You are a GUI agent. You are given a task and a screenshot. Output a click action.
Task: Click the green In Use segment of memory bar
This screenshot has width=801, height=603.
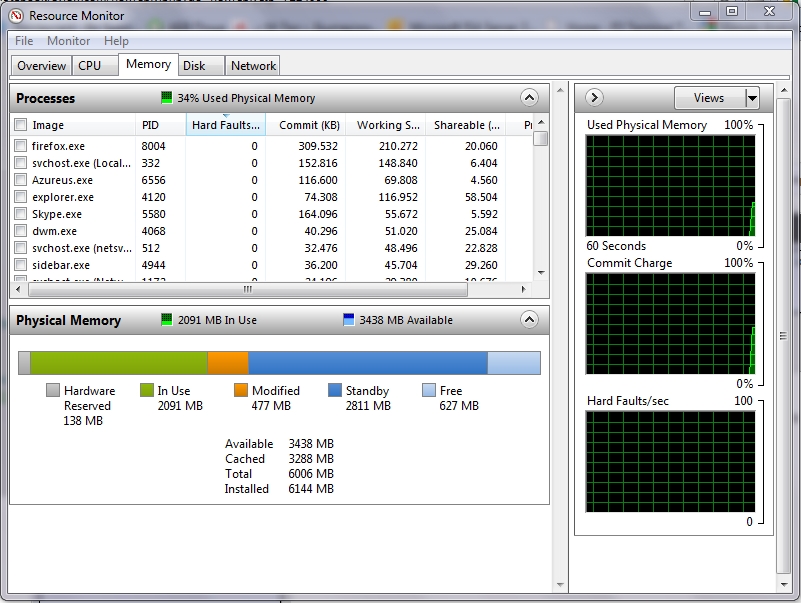(x=119, y=363)
